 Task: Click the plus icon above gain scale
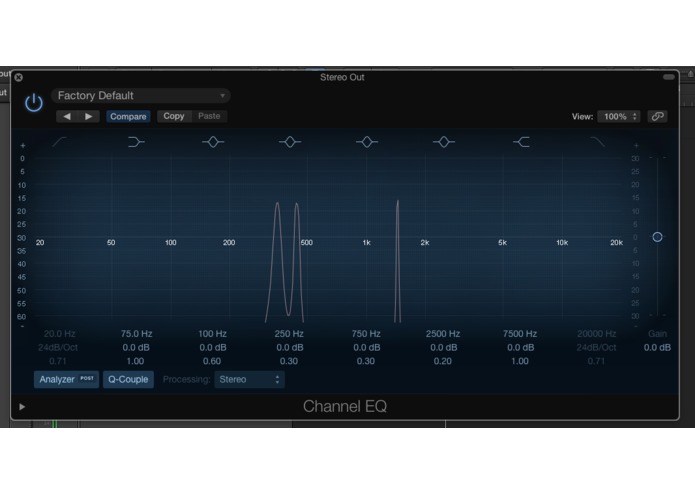pos(636,145)
